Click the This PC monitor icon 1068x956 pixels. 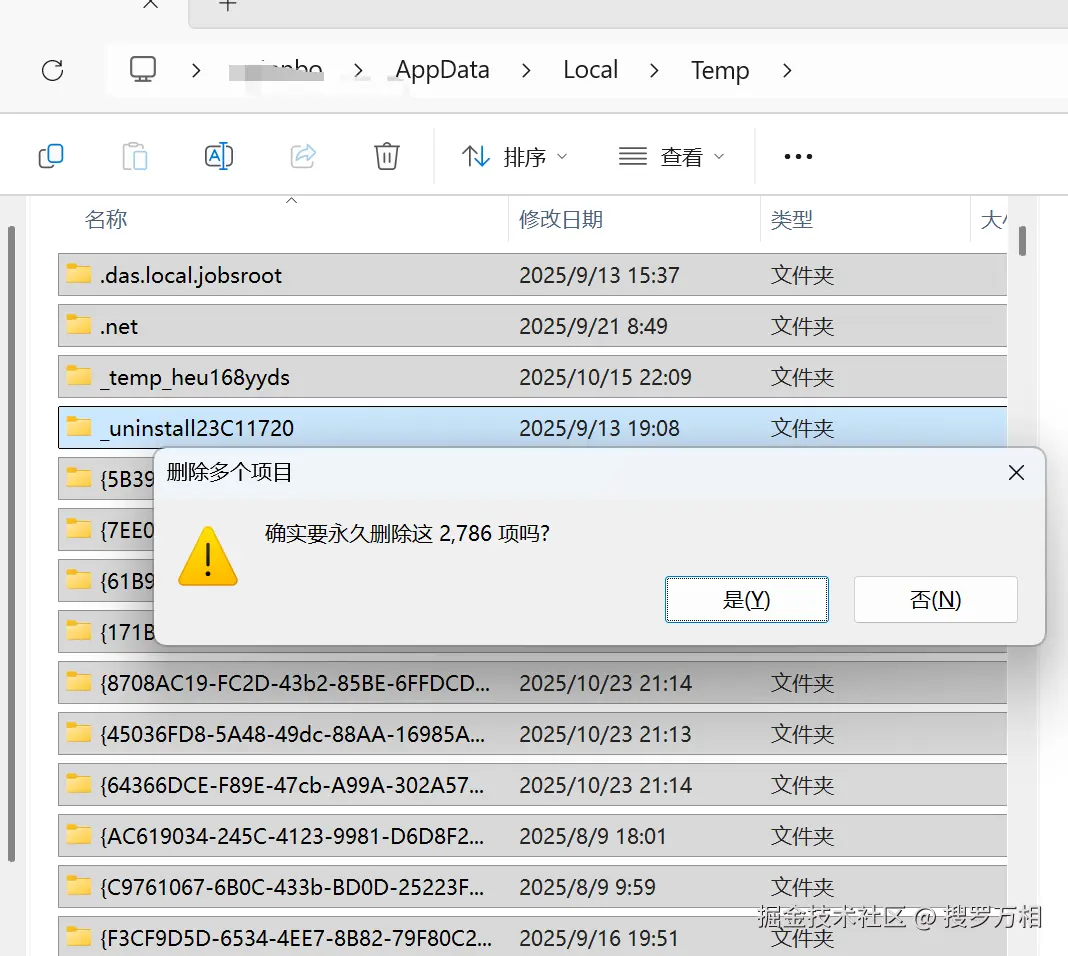pyautogui.click(x=143, y=69)
